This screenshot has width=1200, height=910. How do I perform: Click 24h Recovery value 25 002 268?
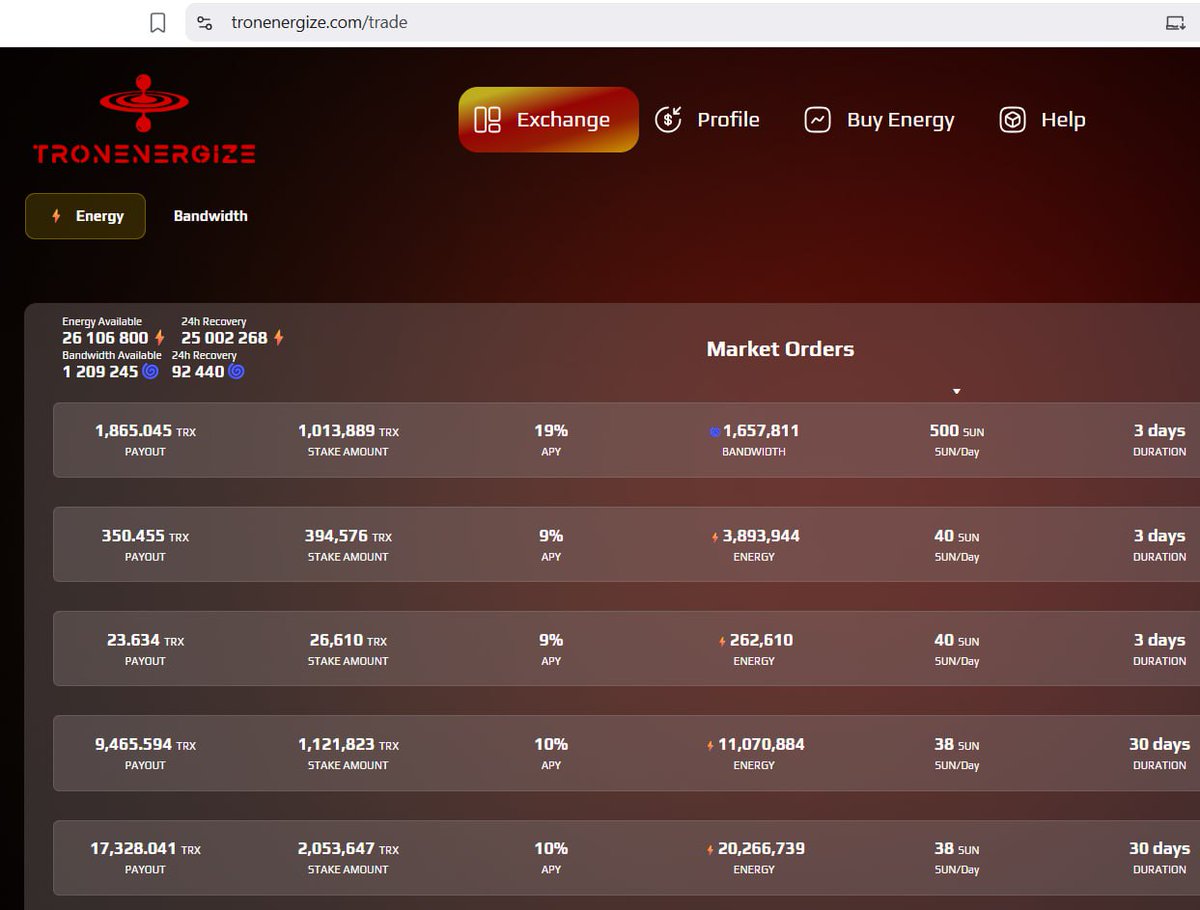(x=224, y=338)
